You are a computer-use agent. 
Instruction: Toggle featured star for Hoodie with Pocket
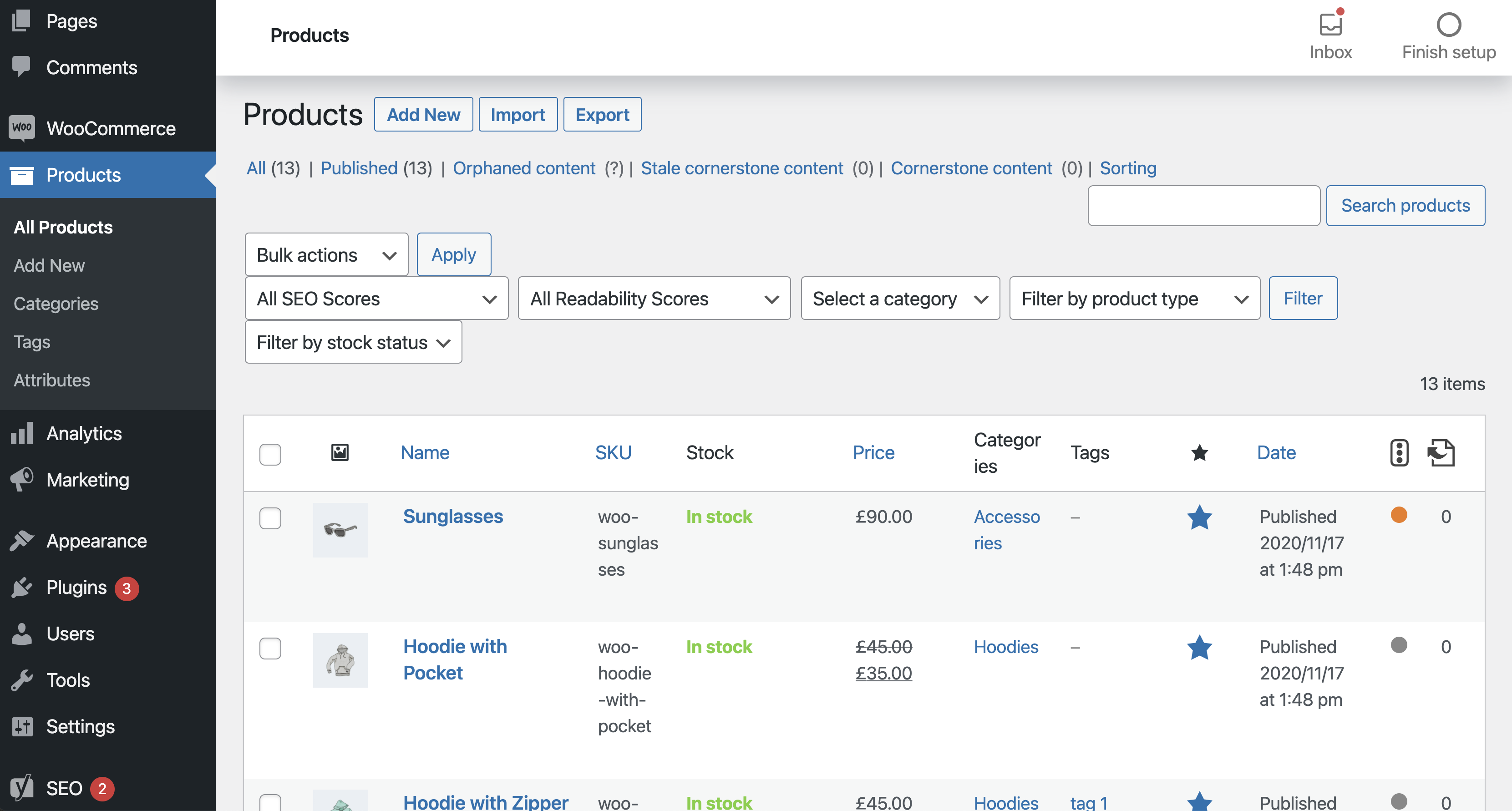coord(1199,648)
